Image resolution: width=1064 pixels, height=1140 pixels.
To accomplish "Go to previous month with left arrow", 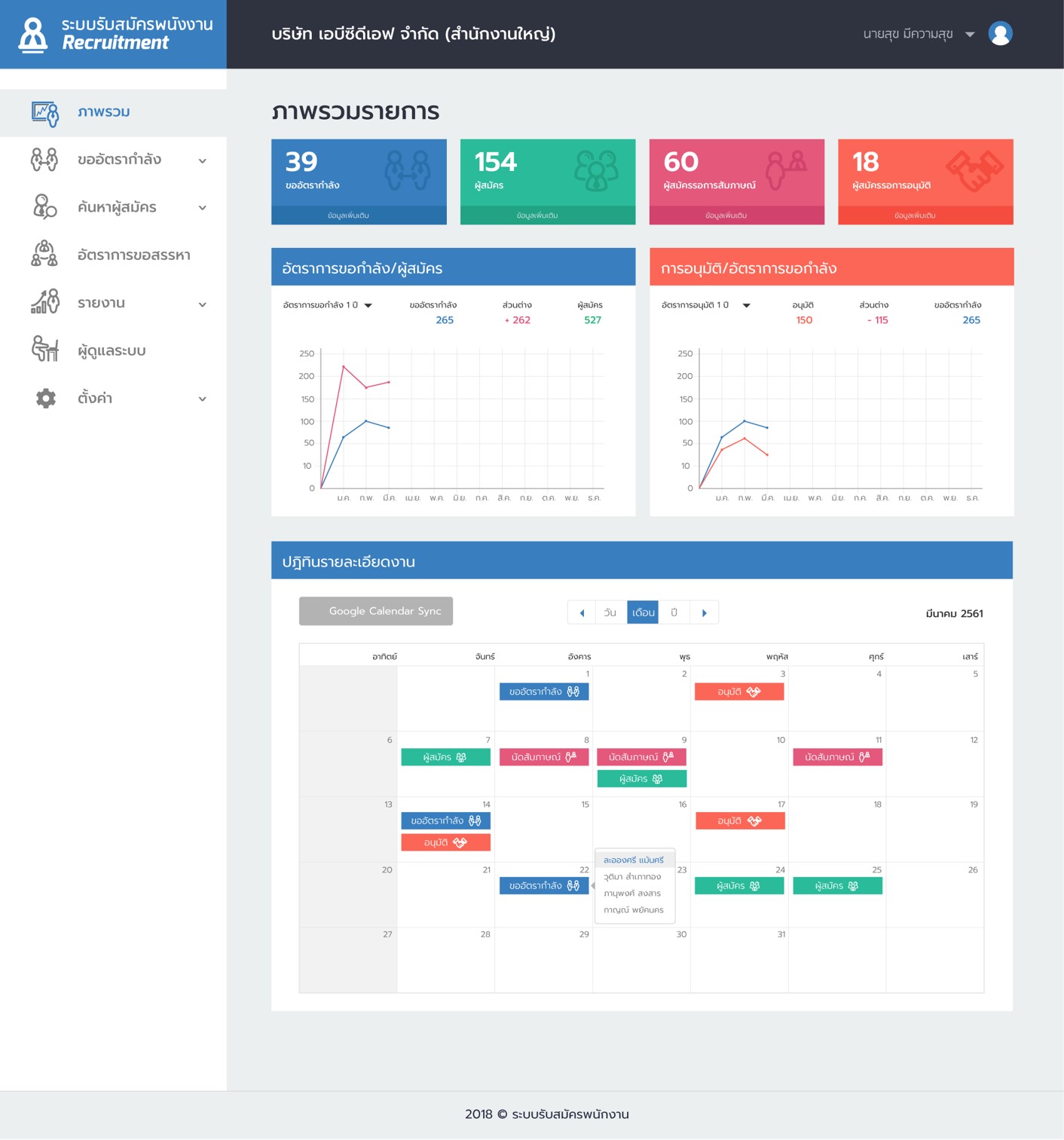I will (582, 613).
